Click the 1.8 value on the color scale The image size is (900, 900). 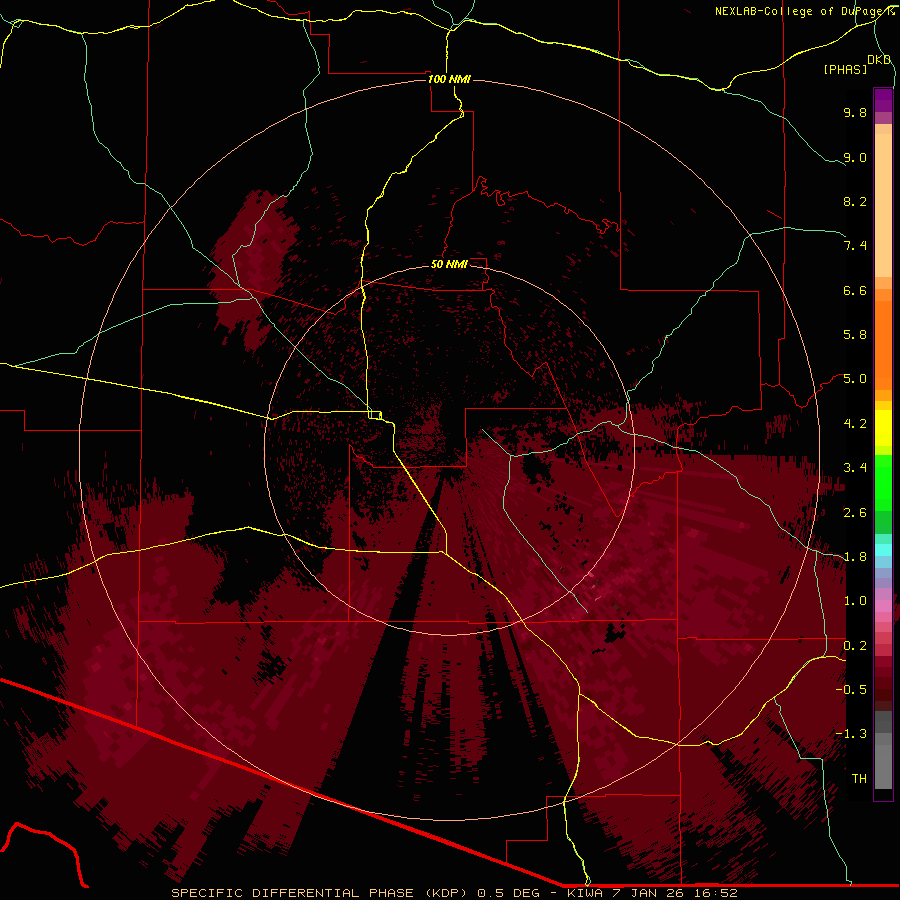[x=855, y=557]
